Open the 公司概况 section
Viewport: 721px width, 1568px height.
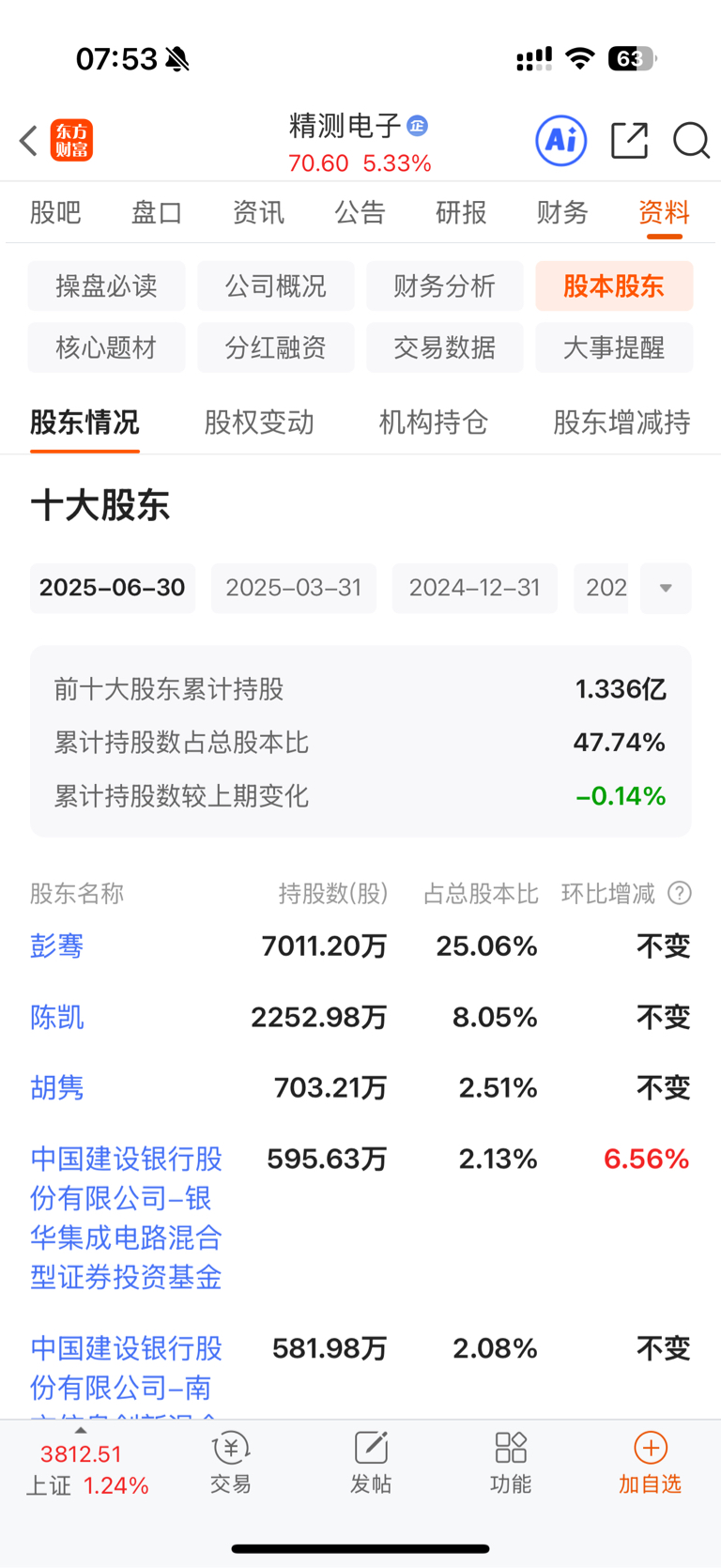coord(275,286)
